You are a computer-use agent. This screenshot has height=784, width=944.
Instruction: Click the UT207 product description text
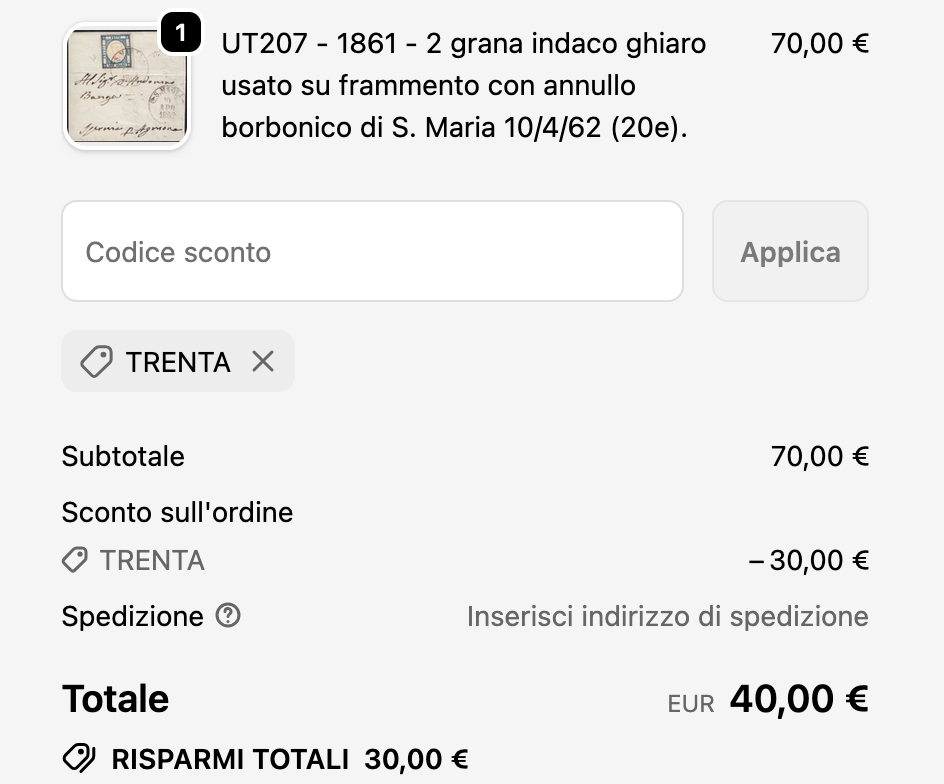pyautogui.click(x=464, y=87)
